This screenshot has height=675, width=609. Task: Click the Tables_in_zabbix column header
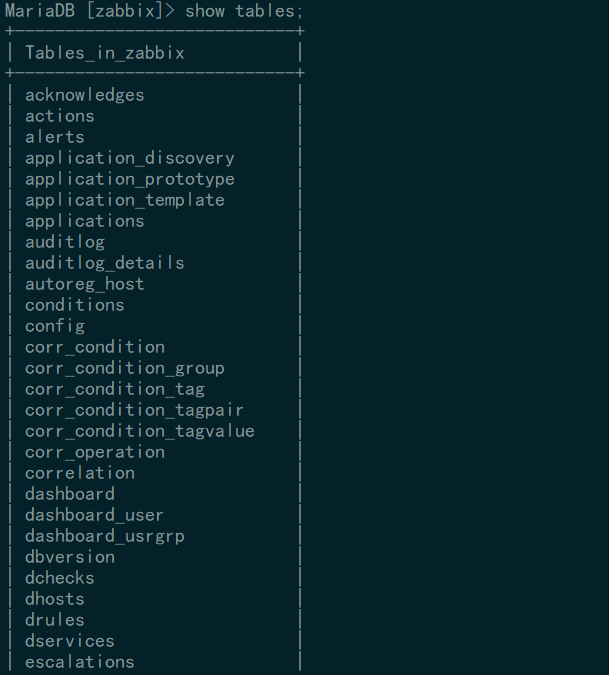pyautogui.click(x=105, y=53)
